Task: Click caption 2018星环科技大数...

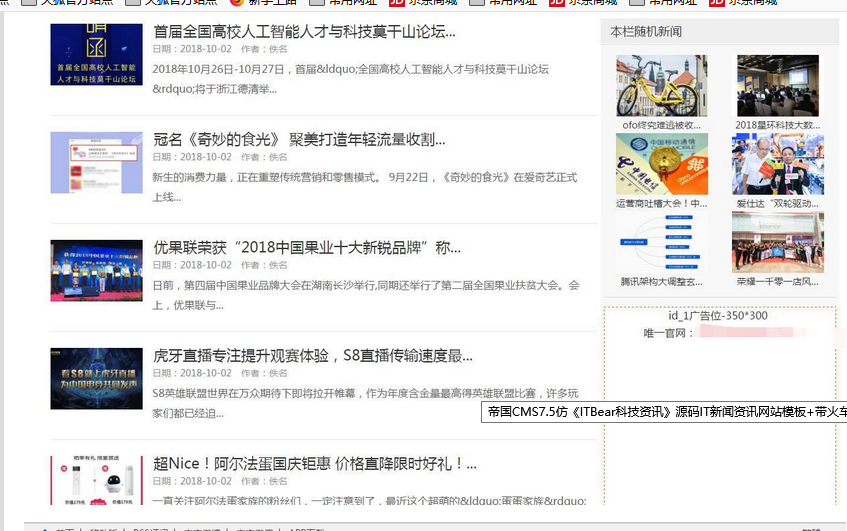Action: point(778,125)
